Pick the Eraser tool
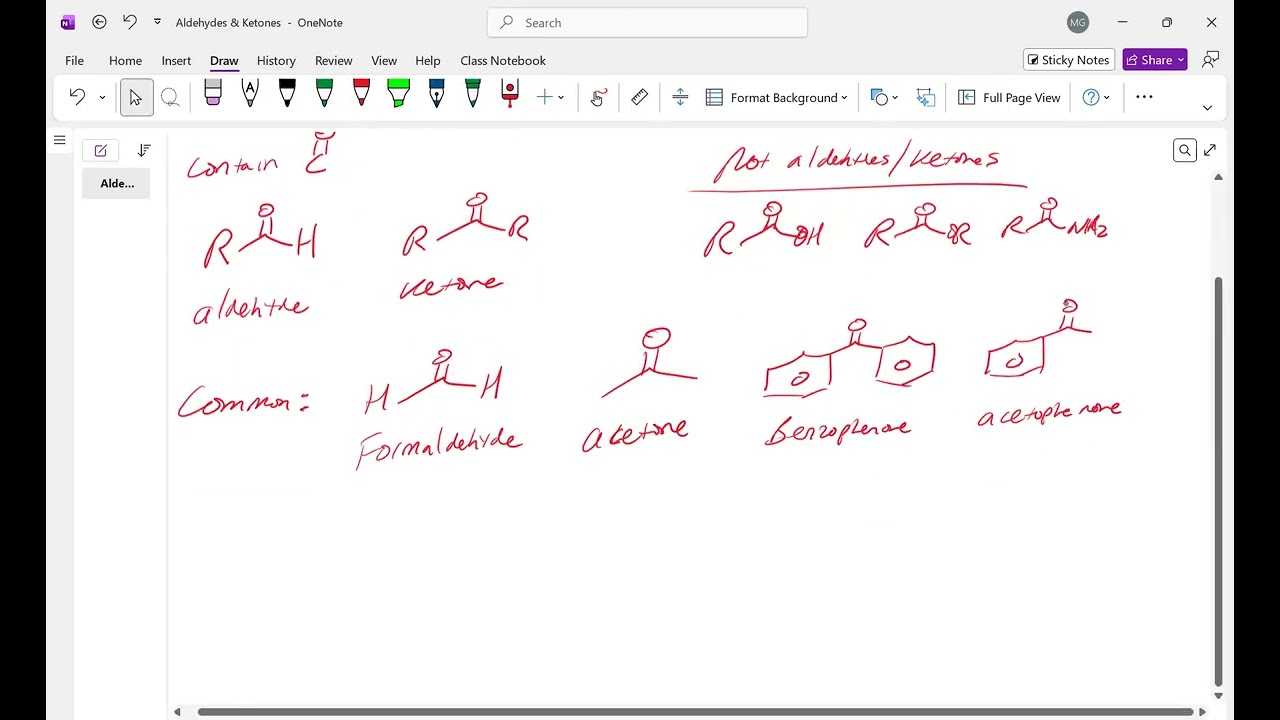The height and width of the screenshot is (720, 1280). pyautogui.click(x=213, y=94)
